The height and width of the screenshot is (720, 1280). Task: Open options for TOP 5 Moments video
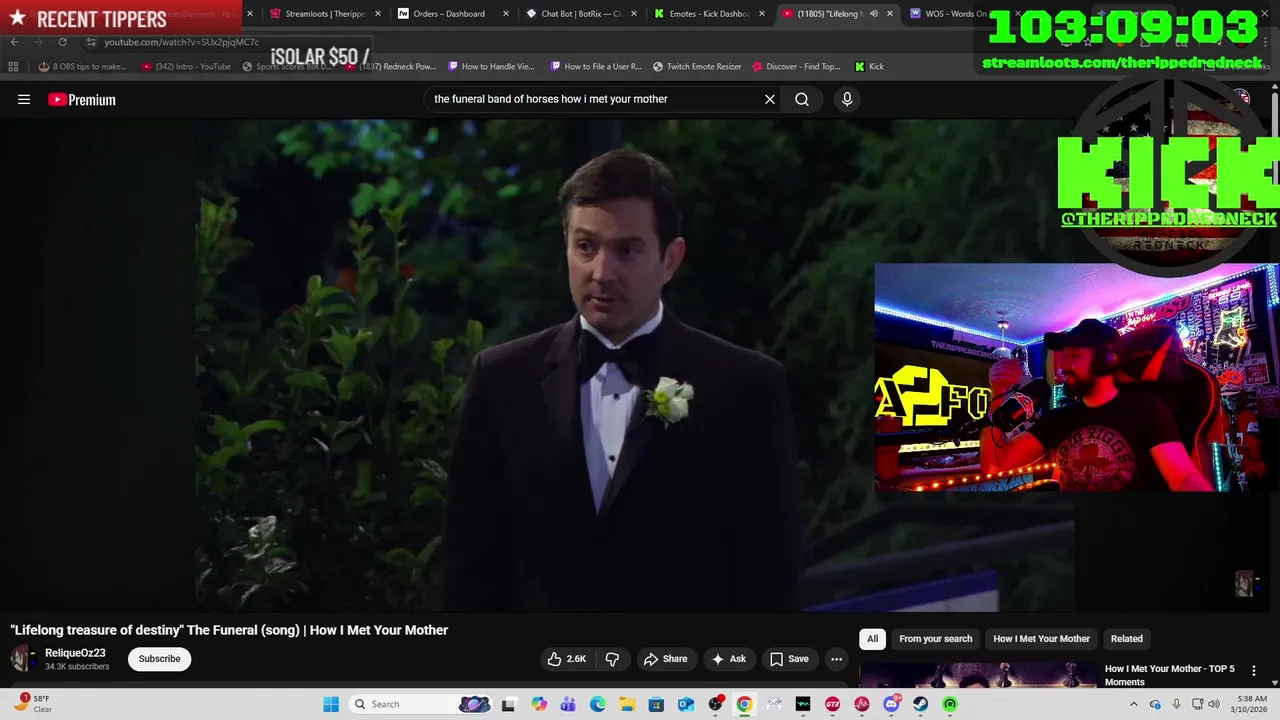click(1254, 671)
